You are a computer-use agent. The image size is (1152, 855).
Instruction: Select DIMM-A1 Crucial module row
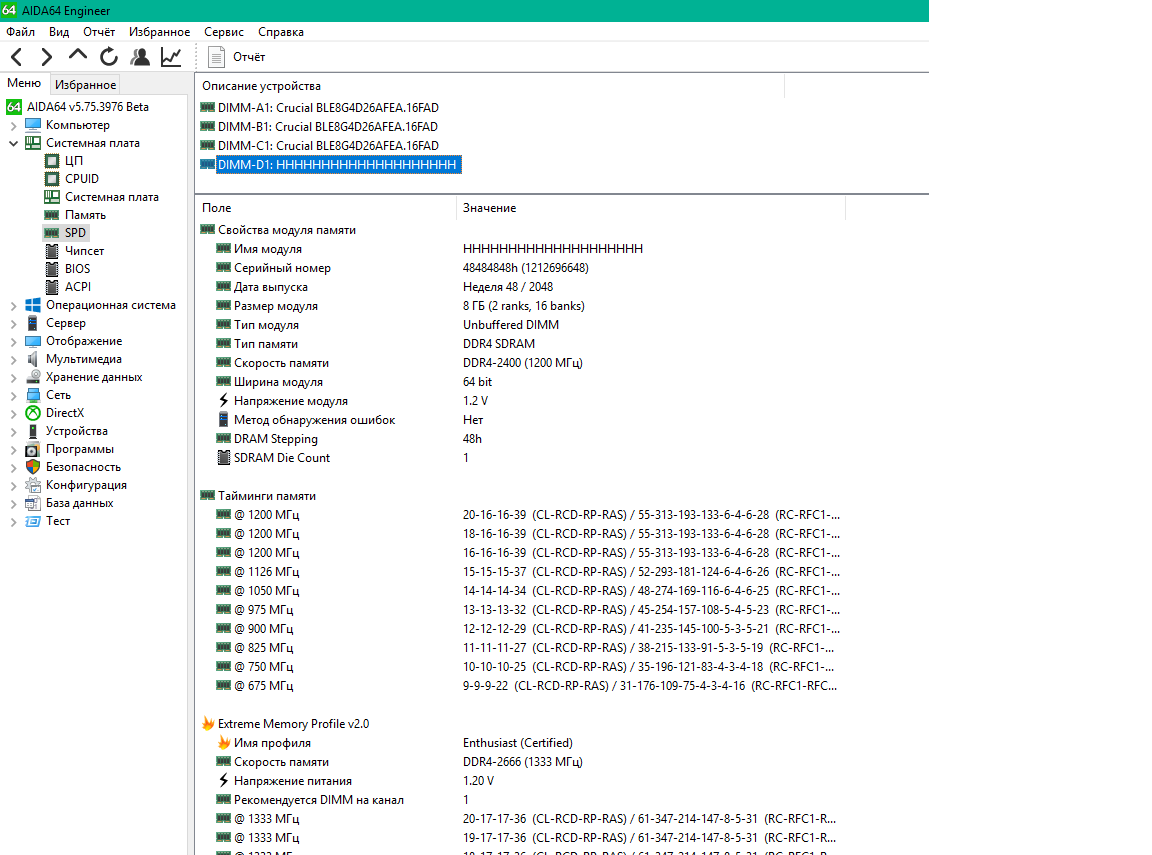328,107
